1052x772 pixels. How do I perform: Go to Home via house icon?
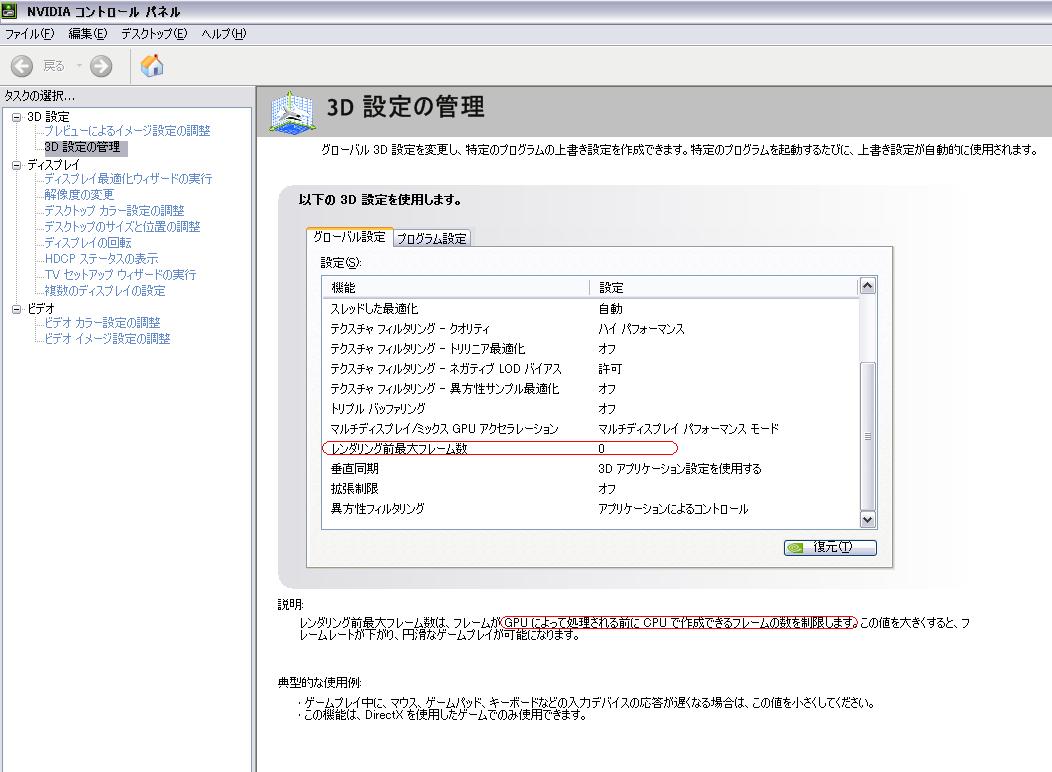152,65
